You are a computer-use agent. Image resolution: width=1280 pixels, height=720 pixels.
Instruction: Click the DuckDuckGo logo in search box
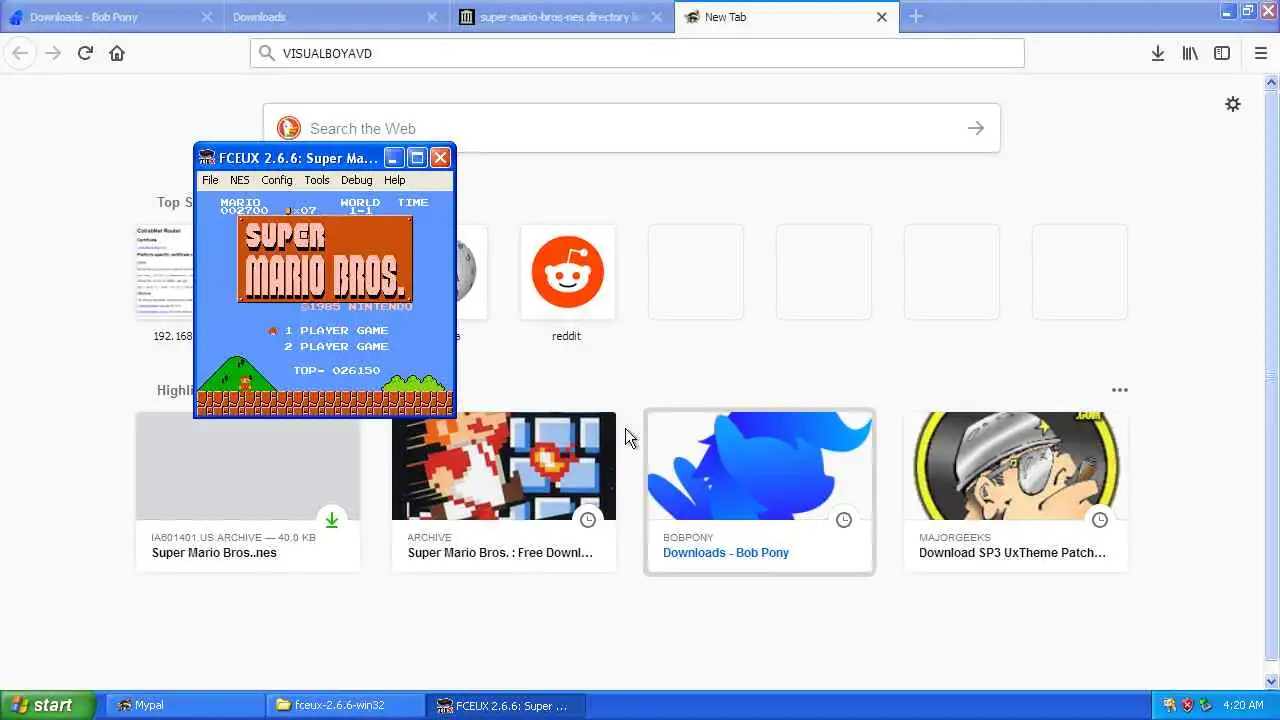(x=289, y=128)
